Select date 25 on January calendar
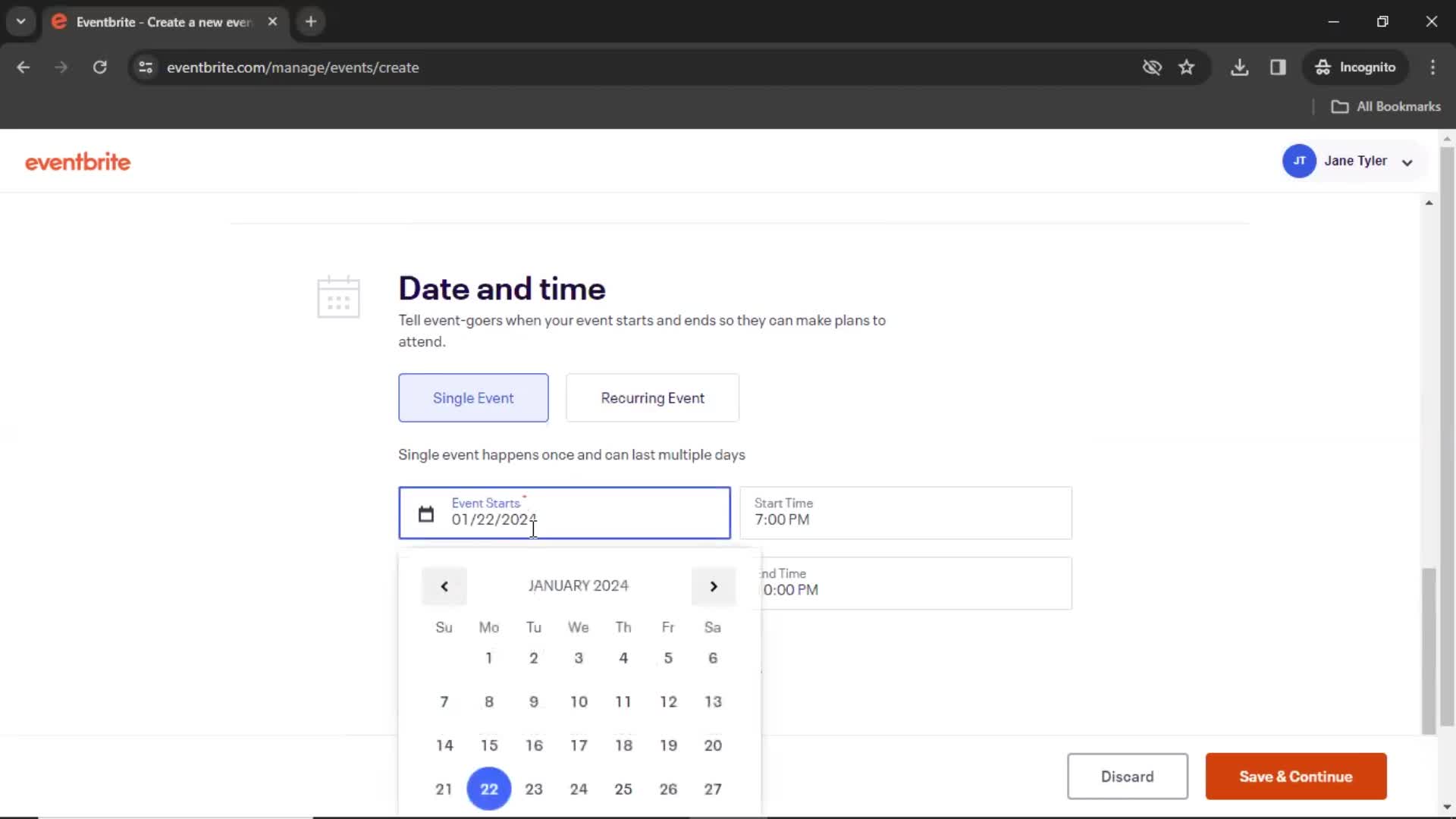Image resolution: width=1456 pixels, height=819 pixels. click(623, 789)
